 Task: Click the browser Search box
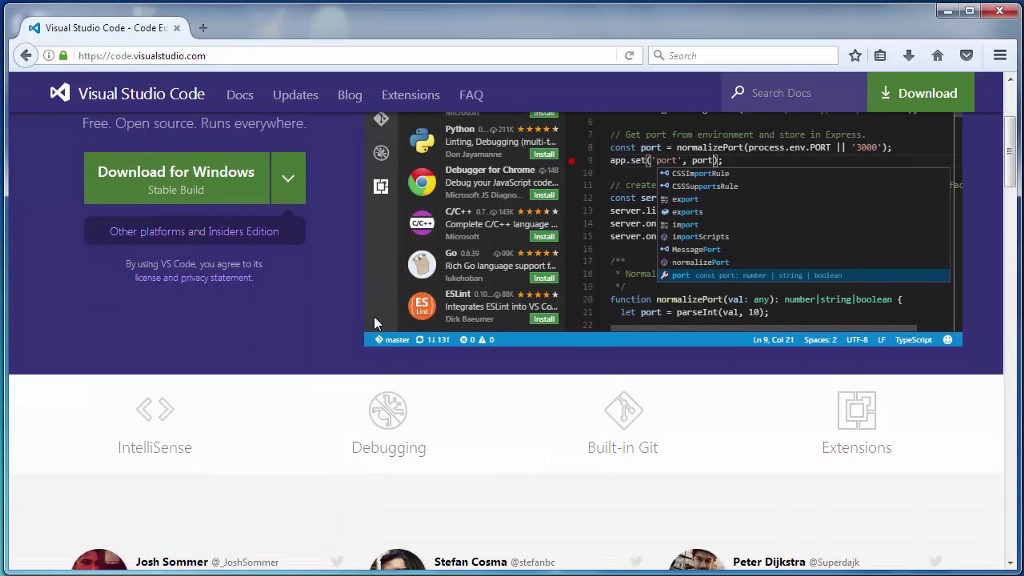743,56
